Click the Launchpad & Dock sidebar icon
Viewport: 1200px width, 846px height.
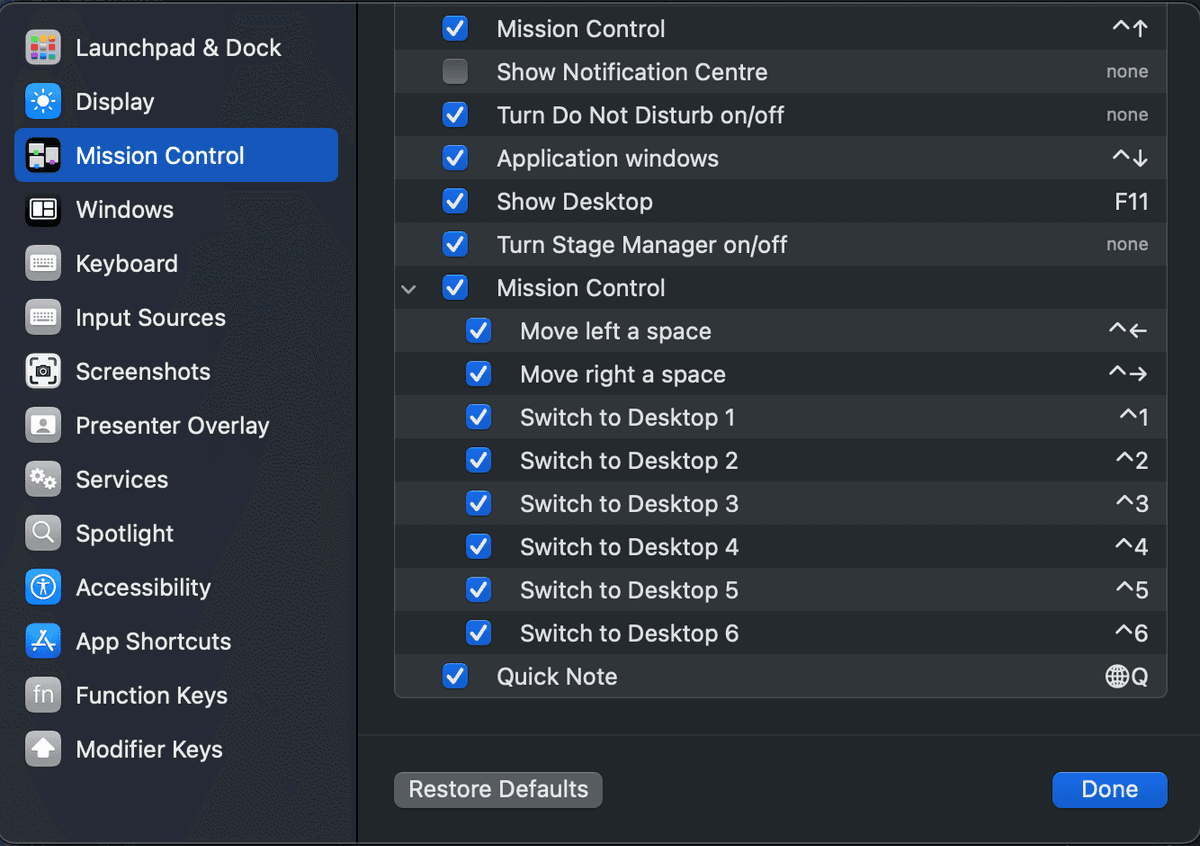tap(43, 48)
